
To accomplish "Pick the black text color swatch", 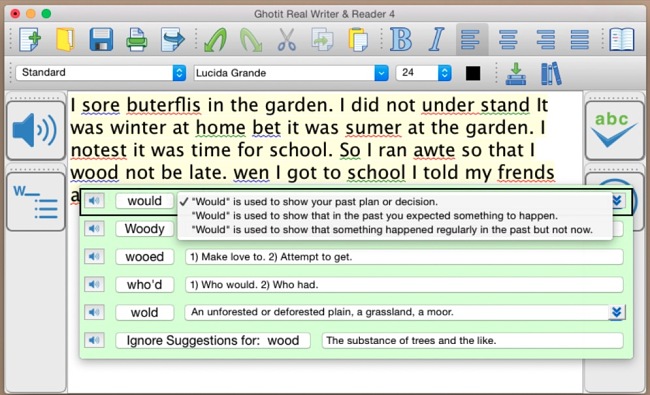I will coord(473,73).
